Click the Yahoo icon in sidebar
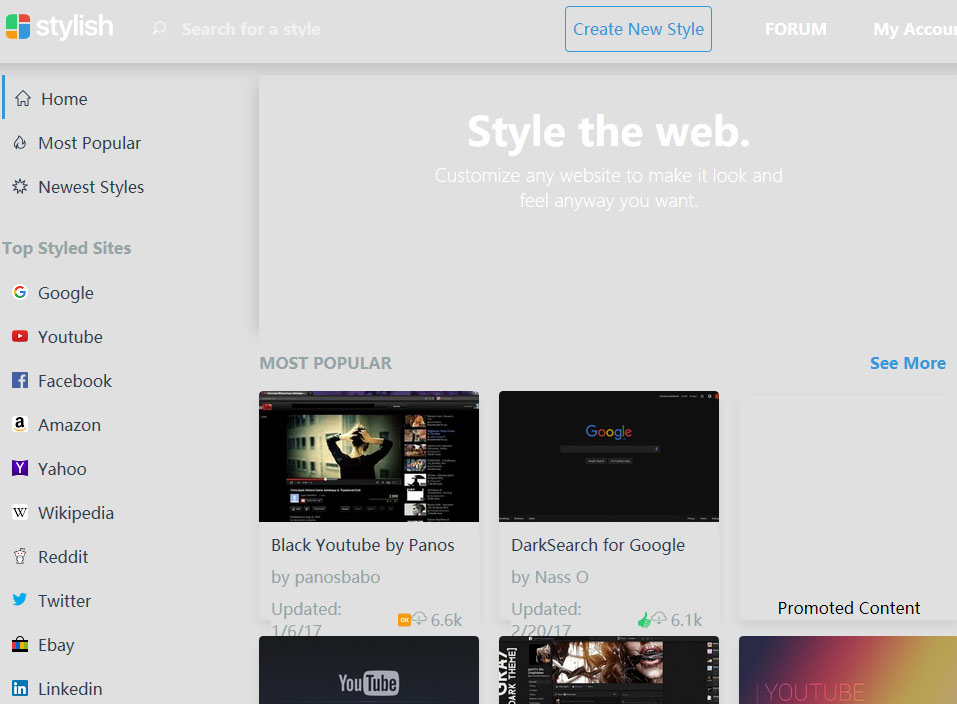This screenshot has height=704, width=957. click(20, 468)
